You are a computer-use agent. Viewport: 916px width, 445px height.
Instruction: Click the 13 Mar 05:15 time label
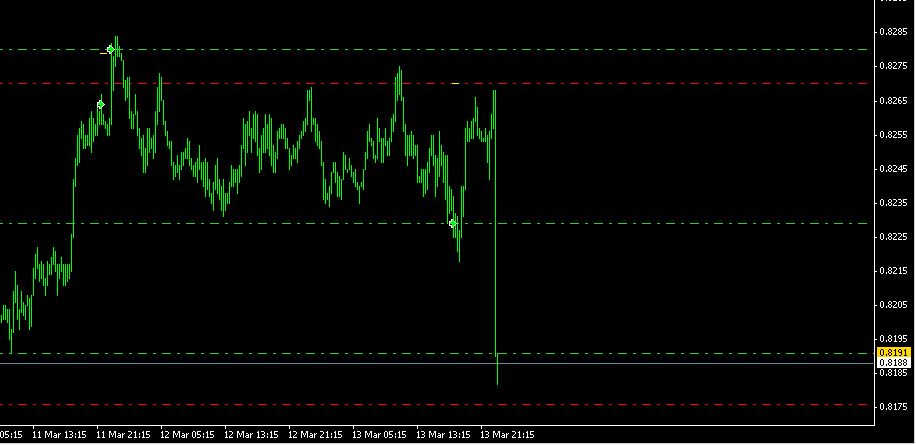point(379,434)
